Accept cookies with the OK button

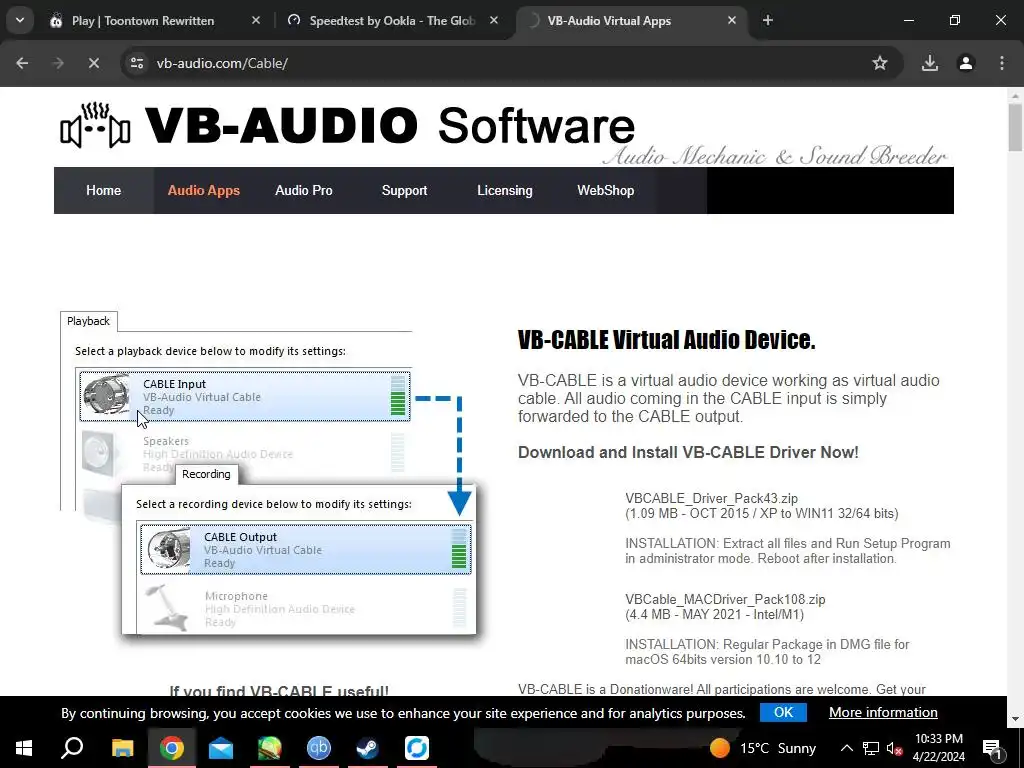[x=783, y=712]
